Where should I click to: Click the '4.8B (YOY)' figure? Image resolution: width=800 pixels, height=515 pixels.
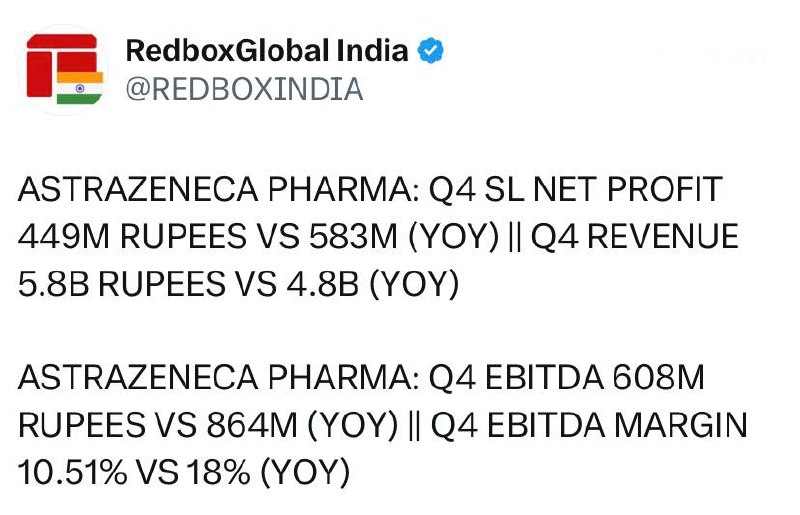[373, 284]
